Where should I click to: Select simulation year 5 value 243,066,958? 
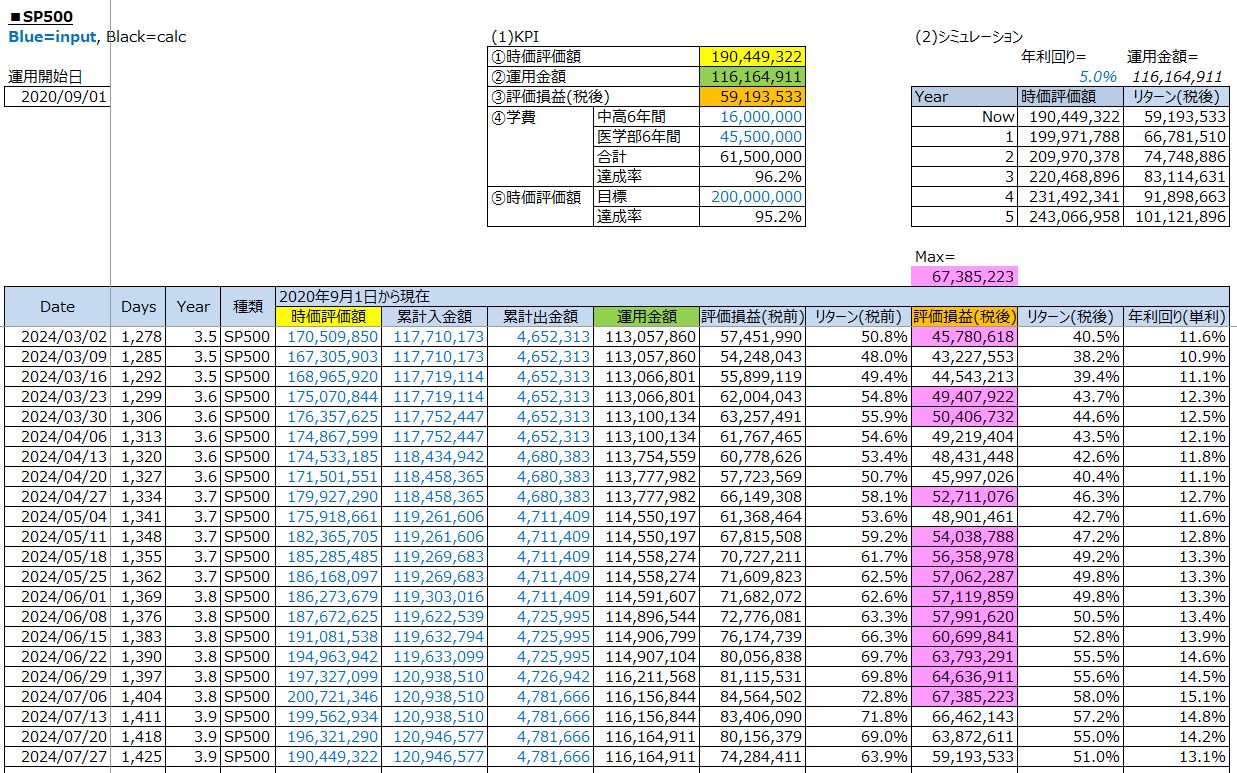coord(1070,217)
